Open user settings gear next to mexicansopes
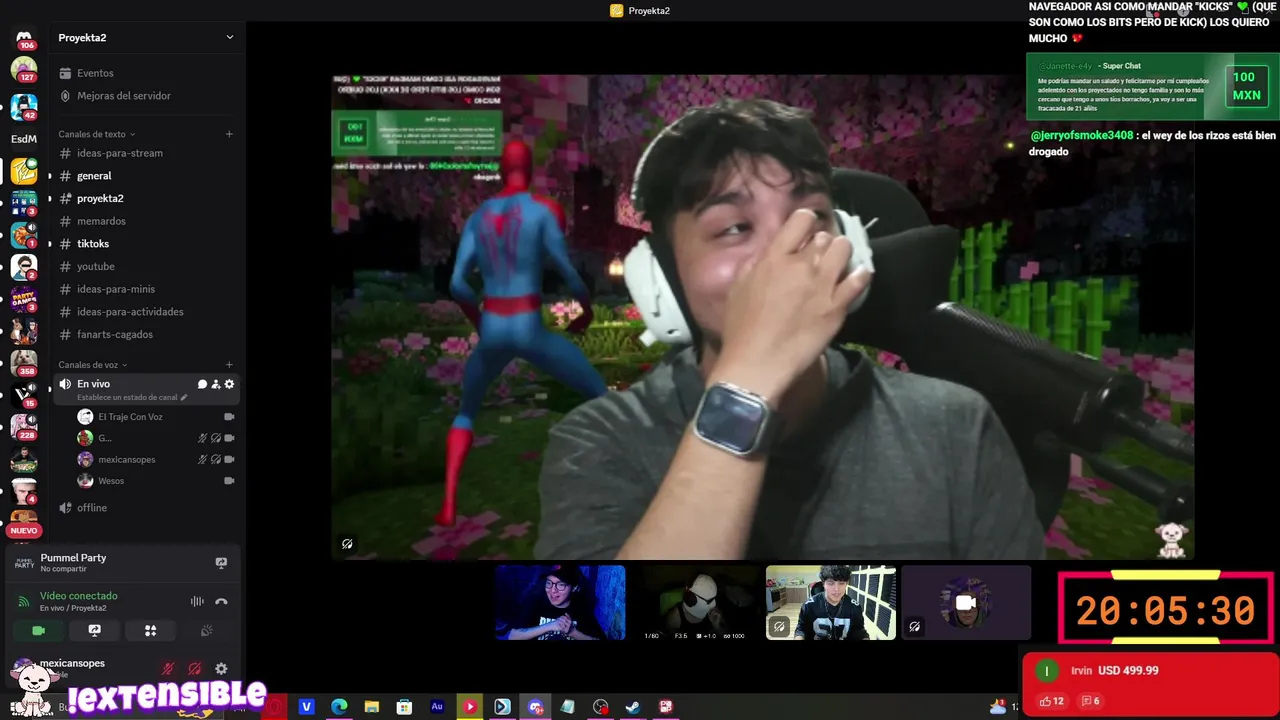The image size is (1280, 720). click(x=221, y=669)
